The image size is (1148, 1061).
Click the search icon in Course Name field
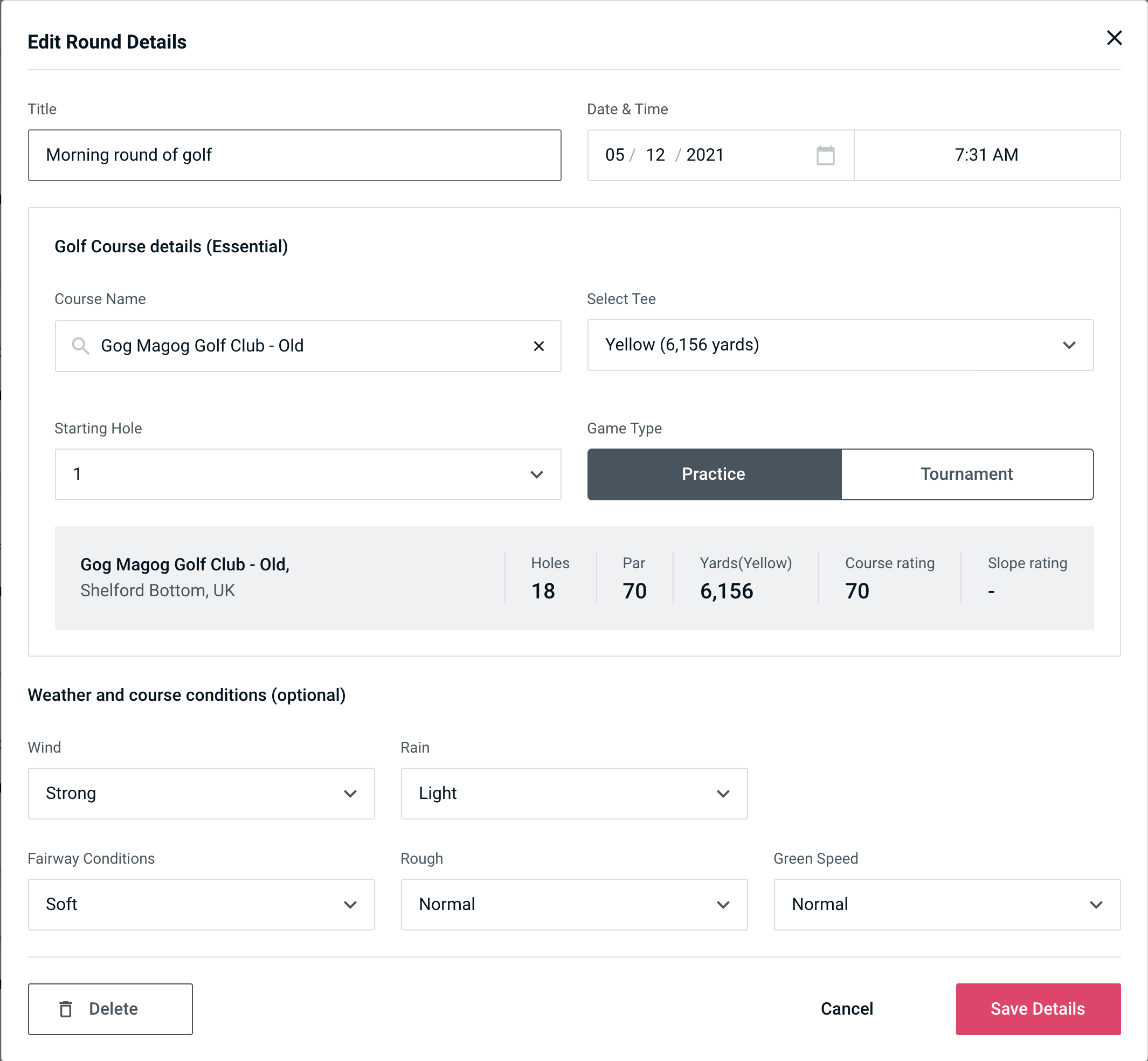81,345
